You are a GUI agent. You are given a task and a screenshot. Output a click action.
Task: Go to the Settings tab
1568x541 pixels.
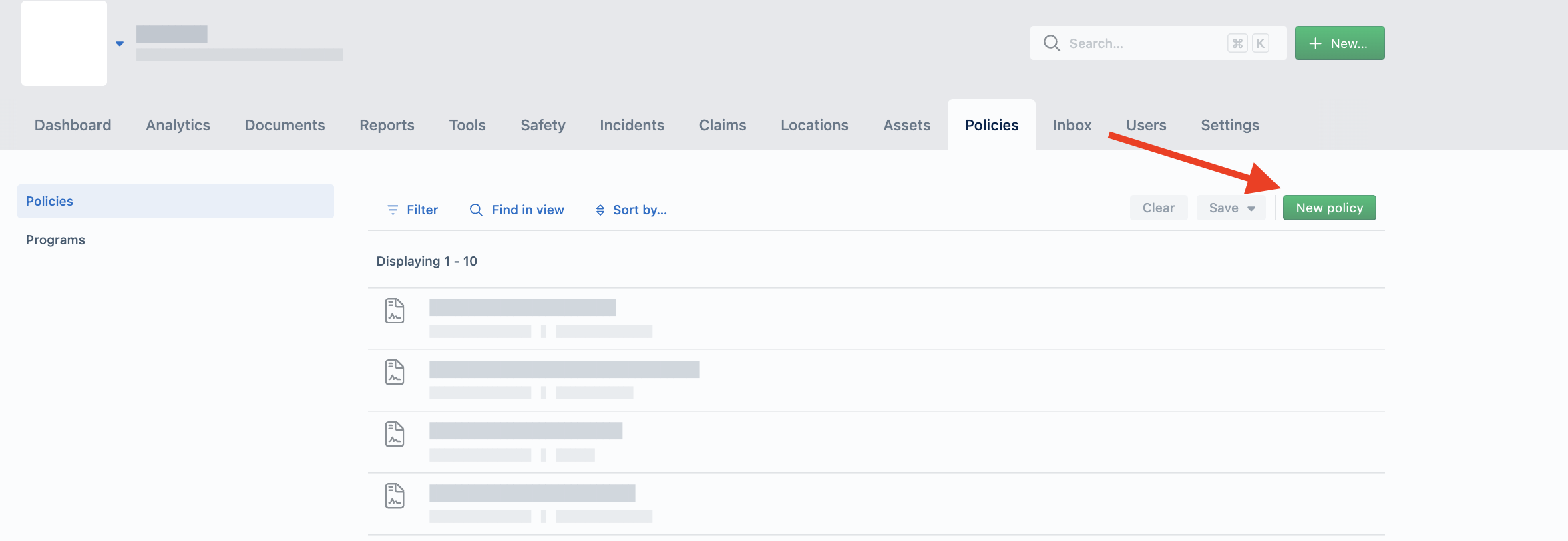coord(1230,125)
